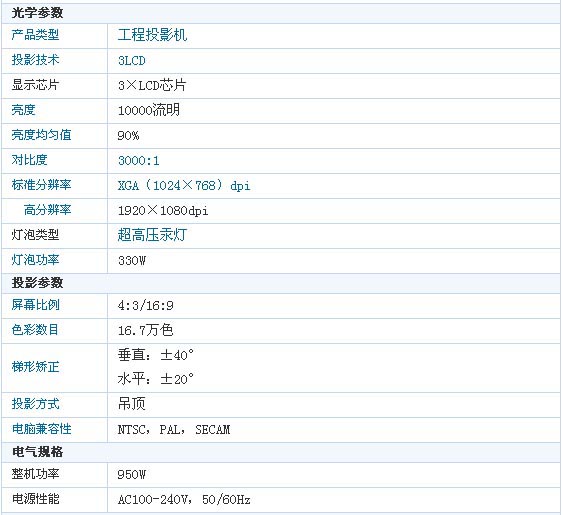
Task: Open the 灯泡功率 label link
Action: [x=35, y=260]
